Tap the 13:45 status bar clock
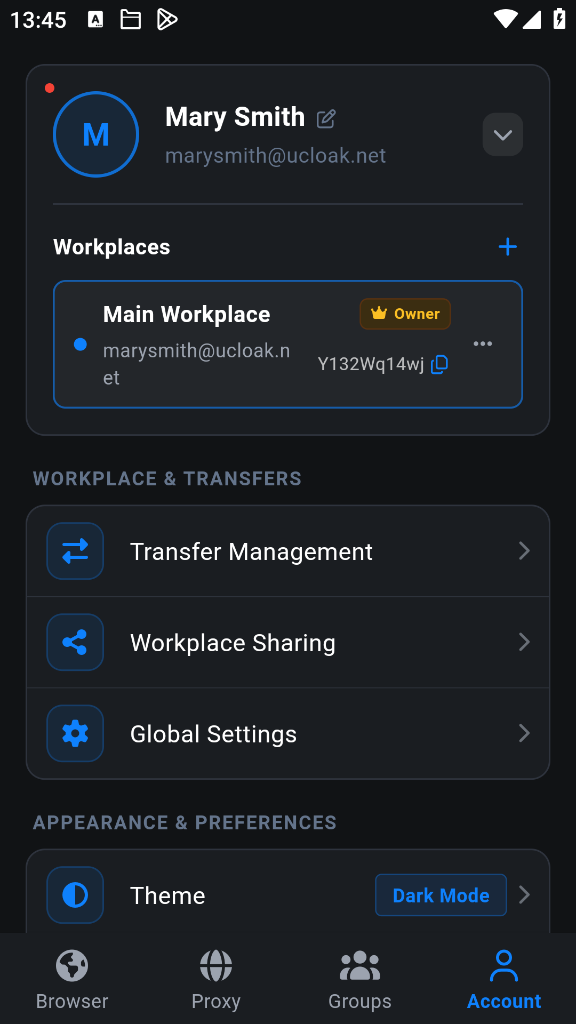The height and width of the screenshot is (1024, 576). click(39, 20)
